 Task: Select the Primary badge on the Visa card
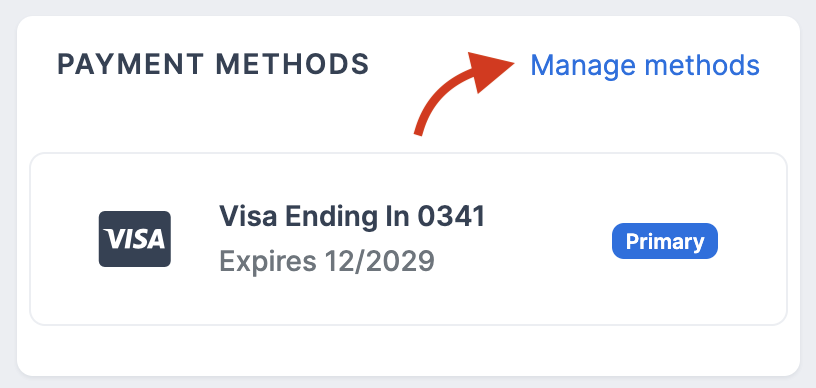pyautogui.click(x=665, y=241)
